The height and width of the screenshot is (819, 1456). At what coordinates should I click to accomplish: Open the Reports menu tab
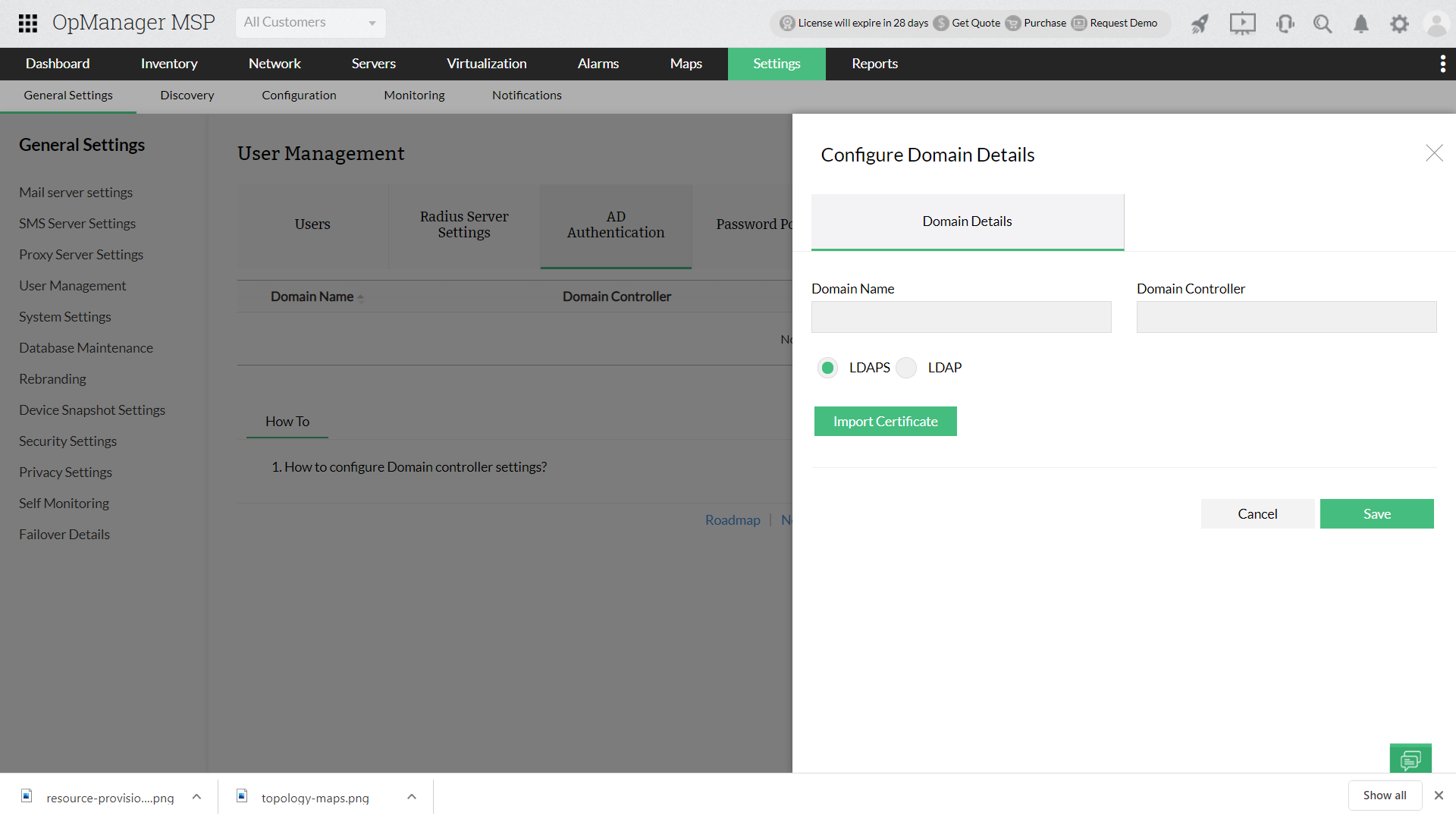[874, 64]
